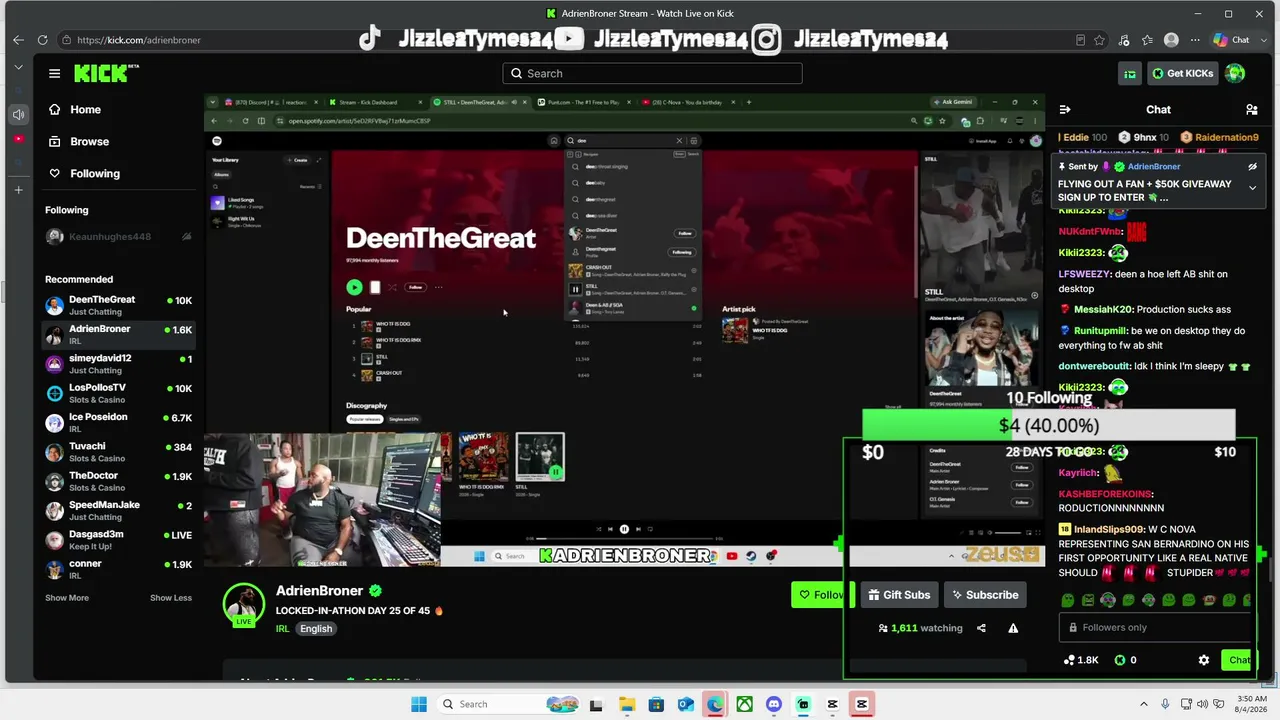Image resolution: width=1280 pixels, height=720 pixels.
Task: Click the IRL category tag
Action: (x=282, y=629)
